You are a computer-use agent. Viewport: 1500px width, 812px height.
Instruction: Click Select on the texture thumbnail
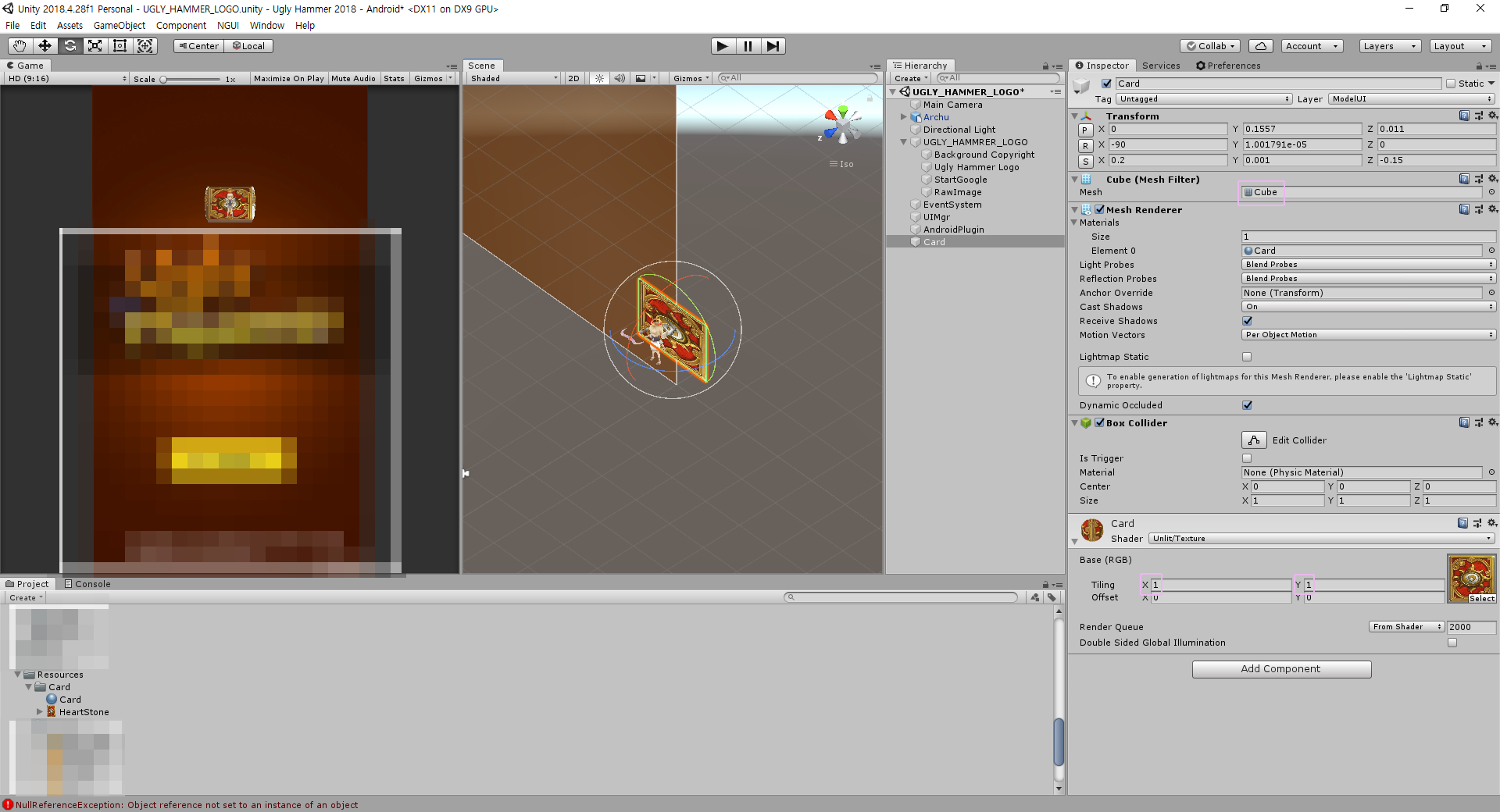1481,599
